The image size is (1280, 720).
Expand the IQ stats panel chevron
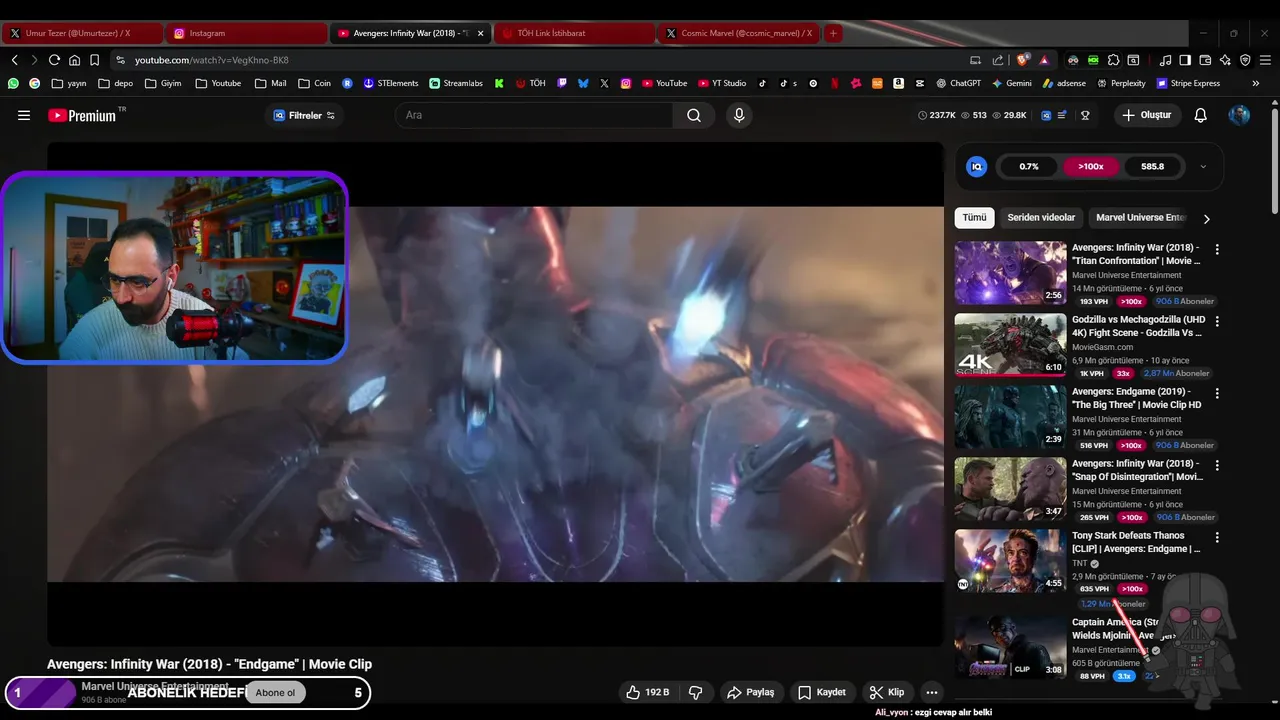[x=1203, y=167]
